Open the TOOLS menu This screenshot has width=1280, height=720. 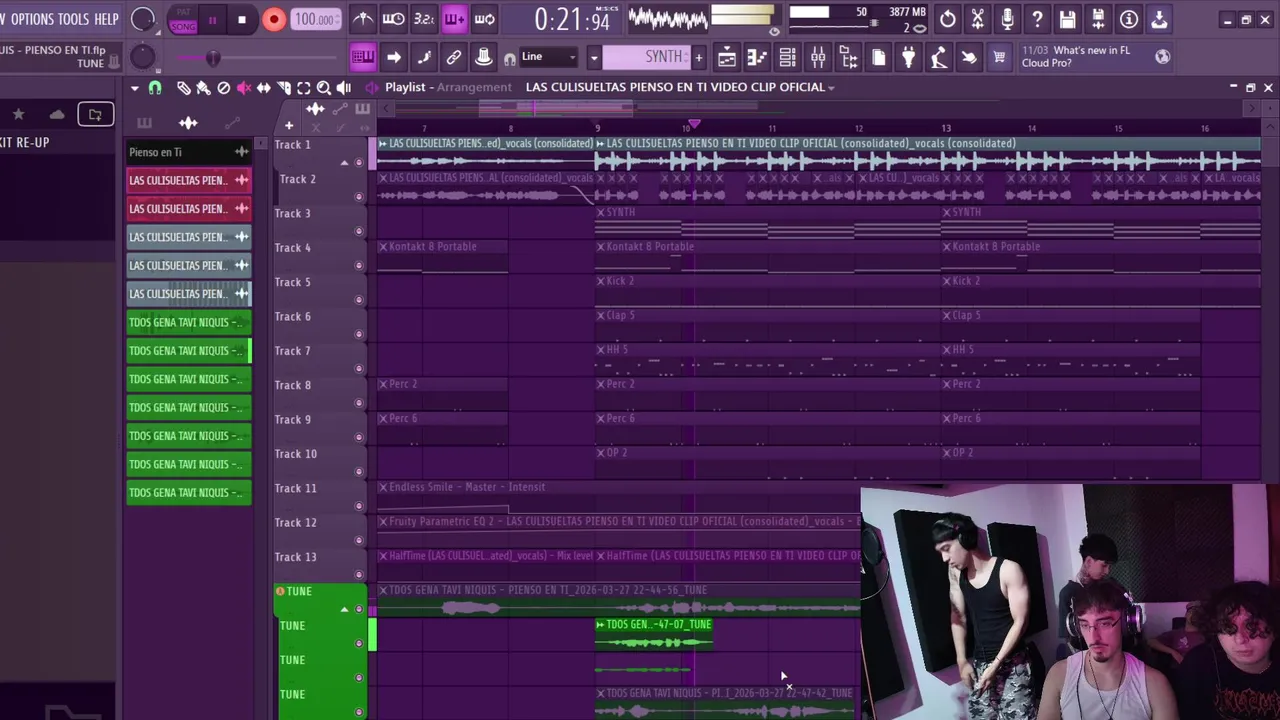(x=73, y=19)
